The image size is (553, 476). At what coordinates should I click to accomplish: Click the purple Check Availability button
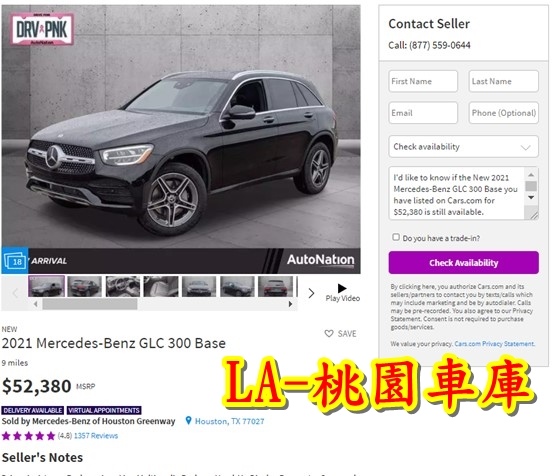463,263
